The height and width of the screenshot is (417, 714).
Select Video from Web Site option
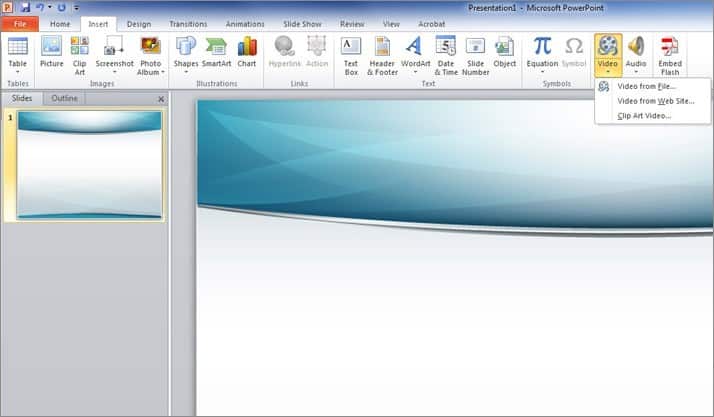pos(655,101)
